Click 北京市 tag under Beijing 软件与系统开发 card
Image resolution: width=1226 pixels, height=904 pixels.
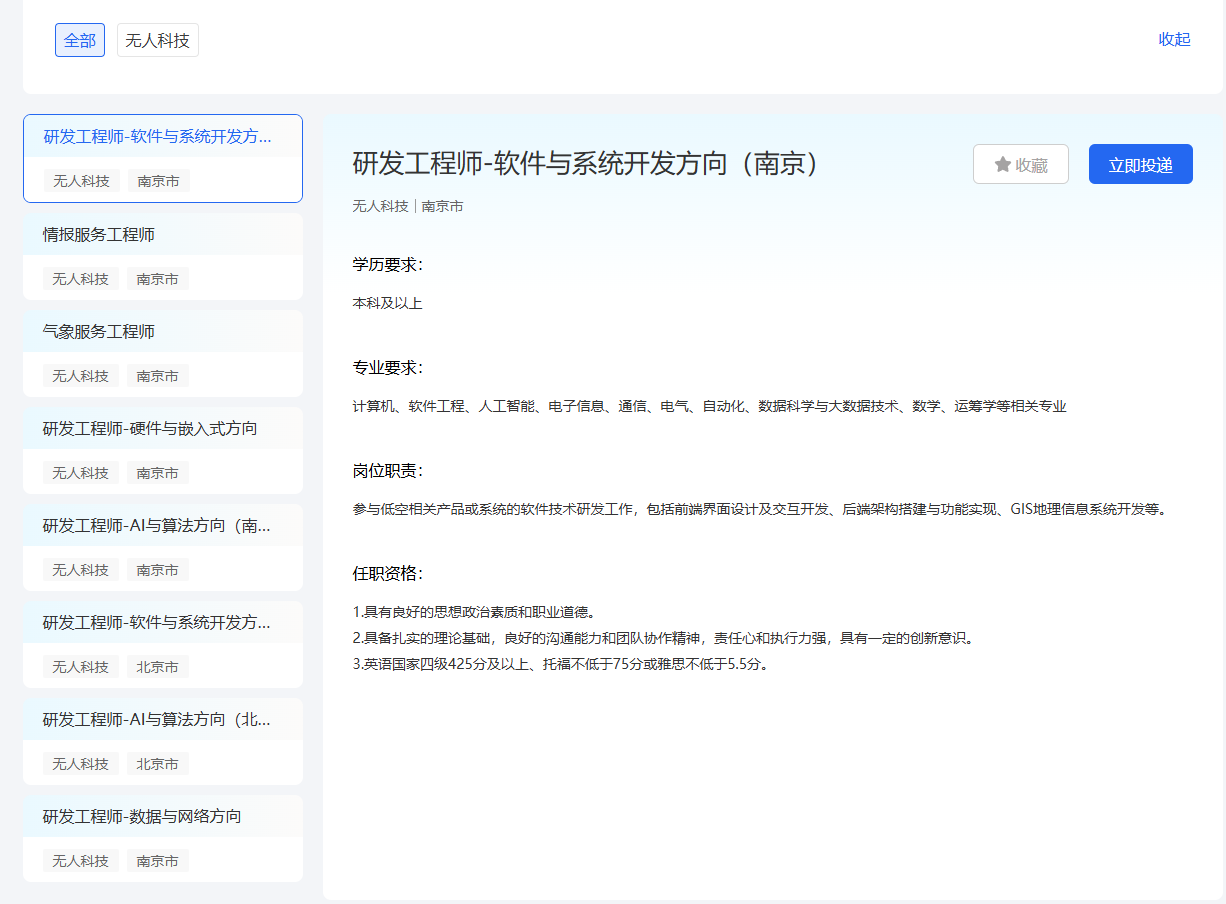158,667
